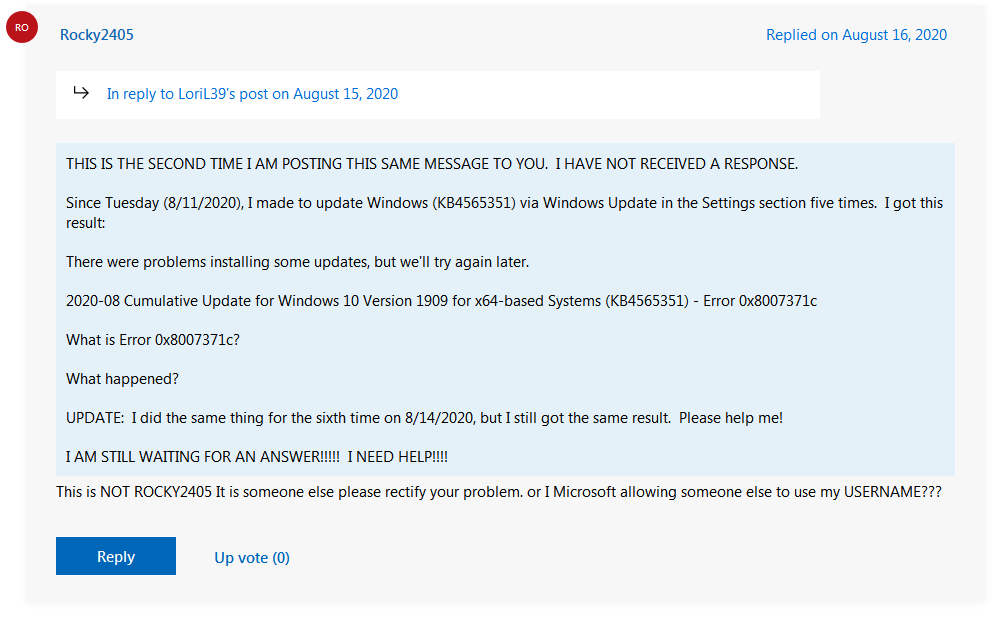The height and width of the screenshot is (620, 997).
Task: Click the This is NOT ROCKY2405 sentence
Action: coord(498,492)
